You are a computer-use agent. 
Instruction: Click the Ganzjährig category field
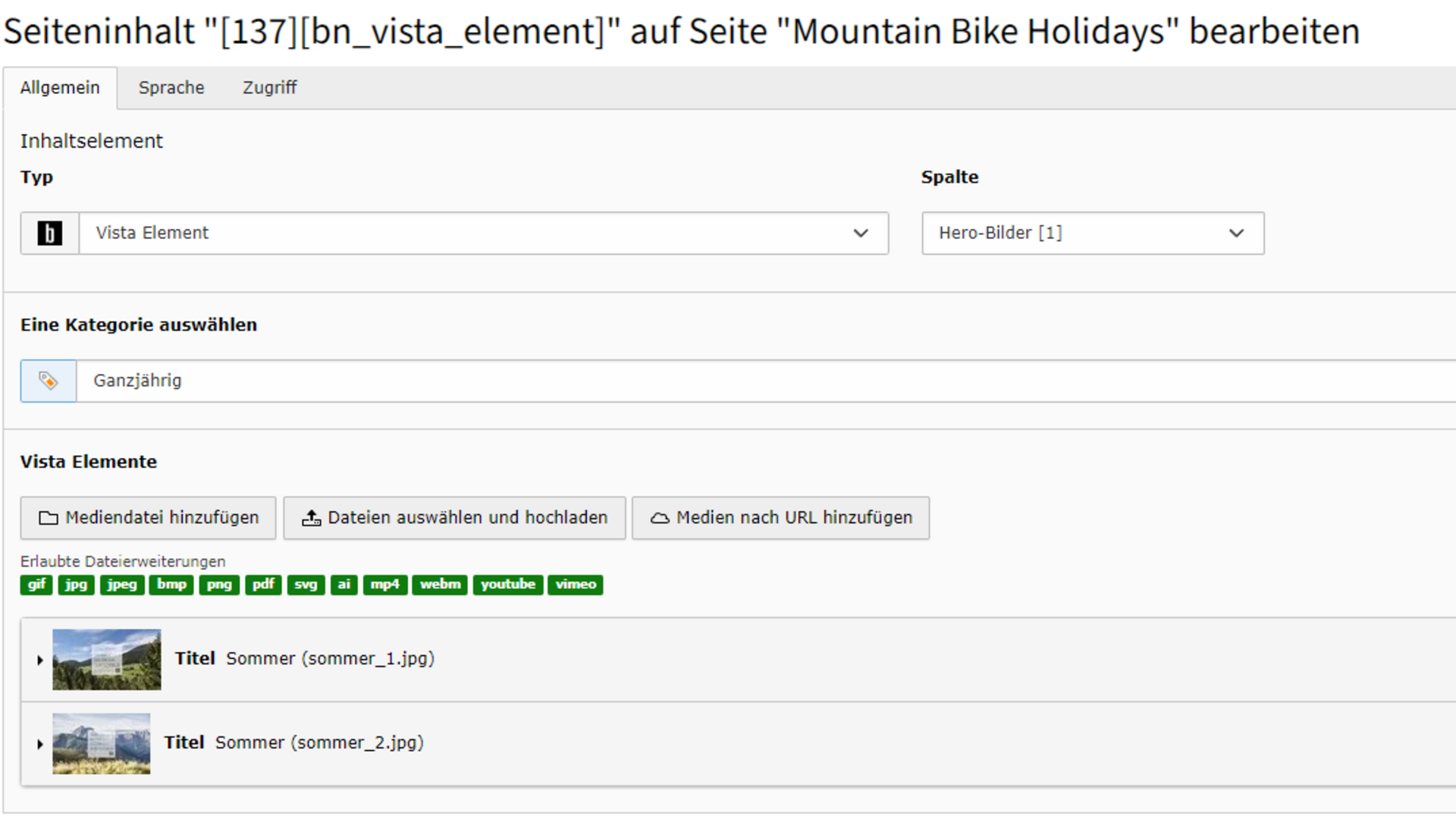(x=758, y=381)
